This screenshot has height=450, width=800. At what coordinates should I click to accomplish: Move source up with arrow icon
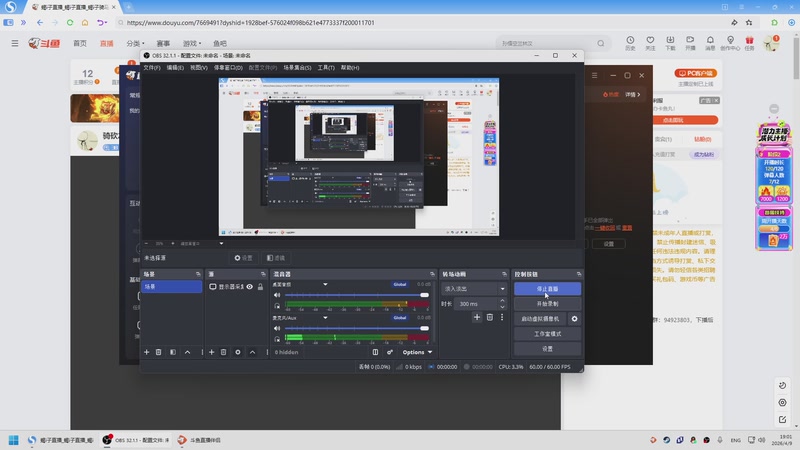[x=253, y=352]
